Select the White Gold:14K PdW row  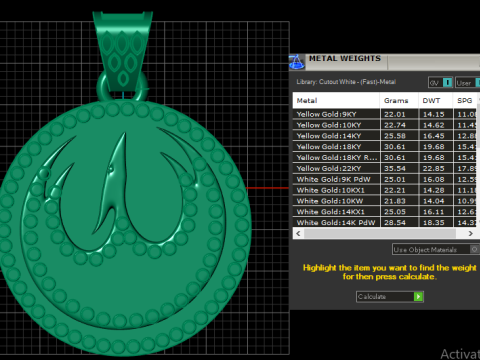(386, 222)
